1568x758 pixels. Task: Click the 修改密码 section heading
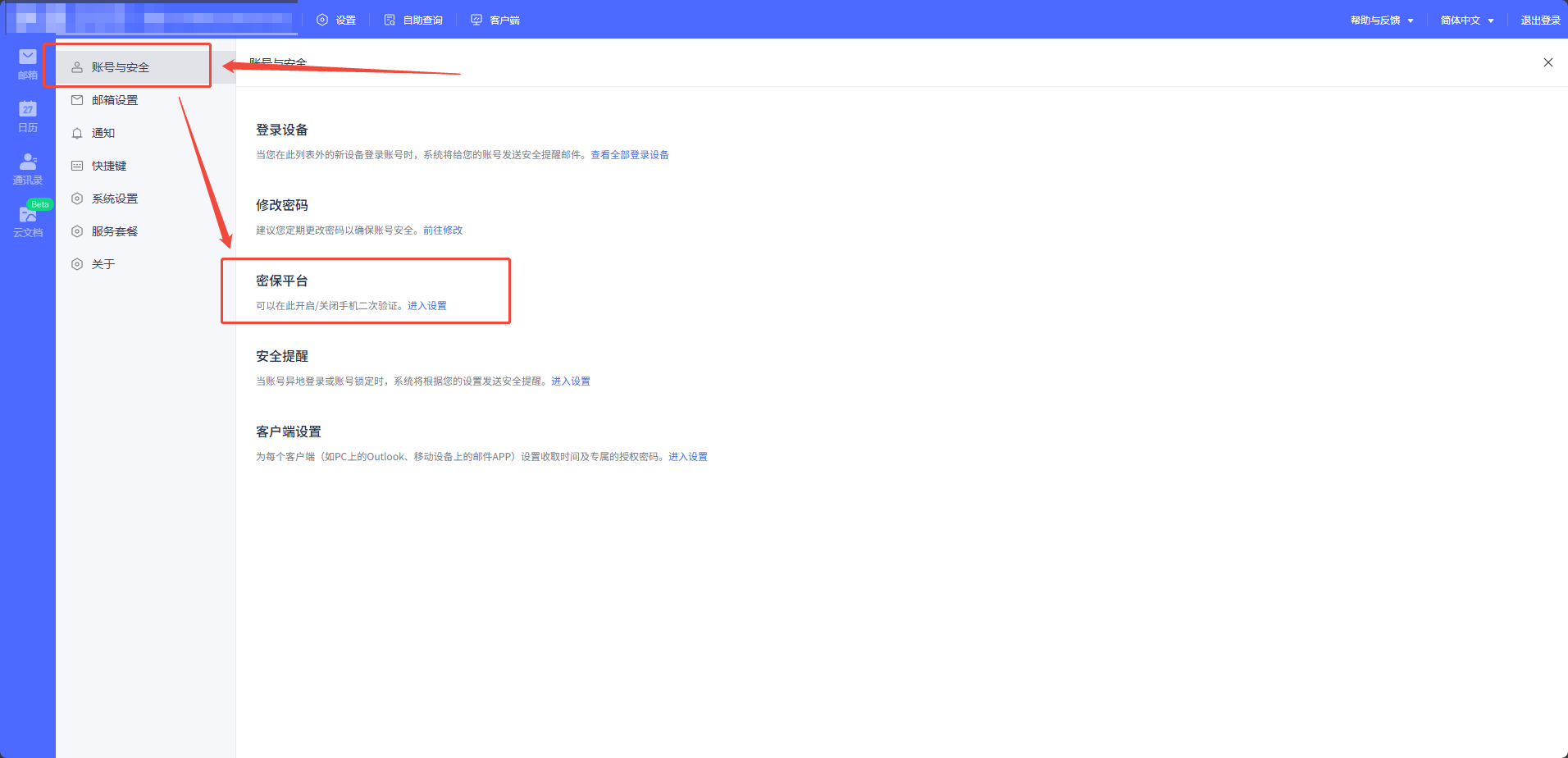pyautogui.click(x=282, y=205)
